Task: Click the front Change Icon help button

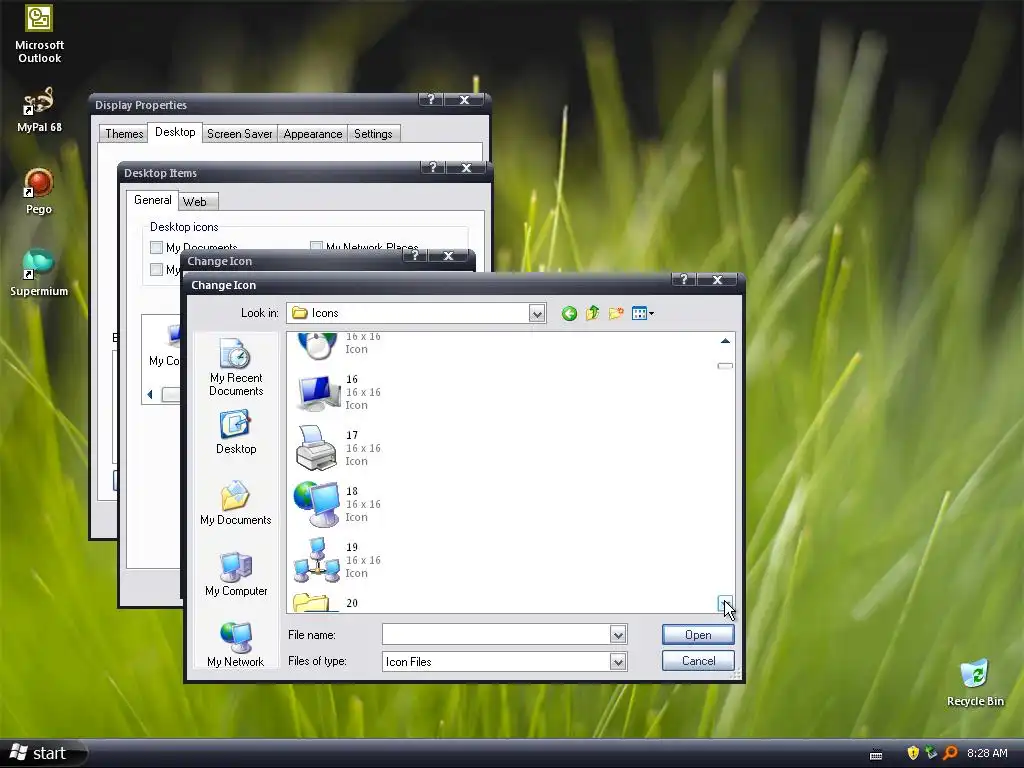Action: coord(684,280)
